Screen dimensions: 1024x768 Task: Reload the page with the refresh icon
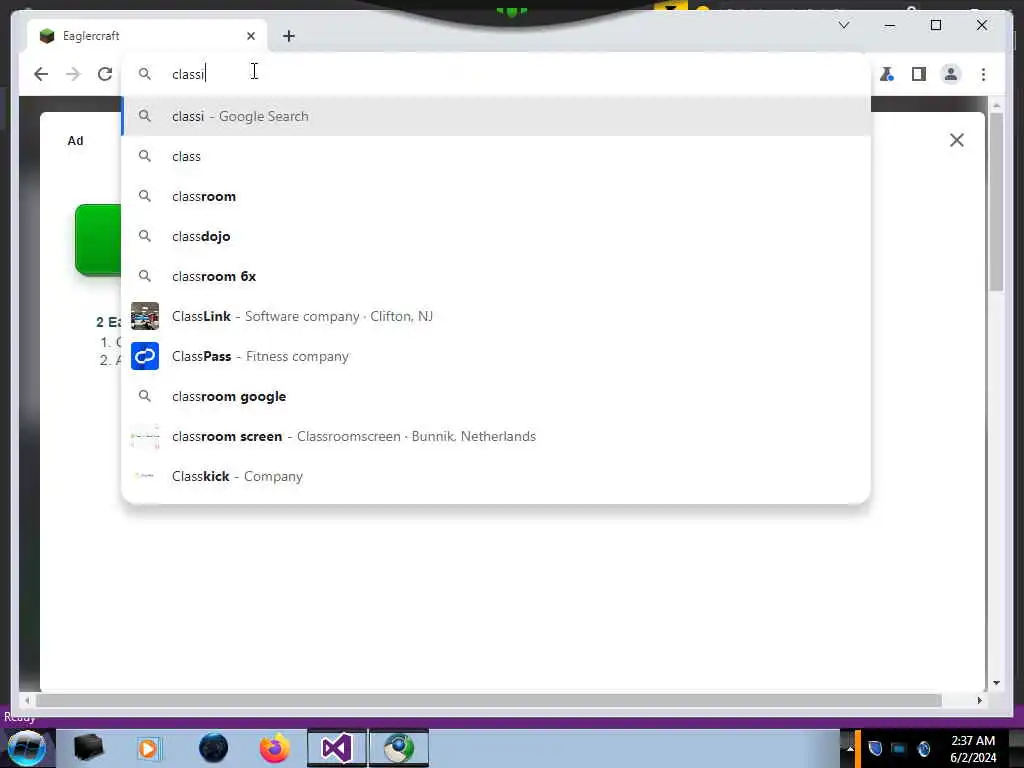(x=105, y=74)
